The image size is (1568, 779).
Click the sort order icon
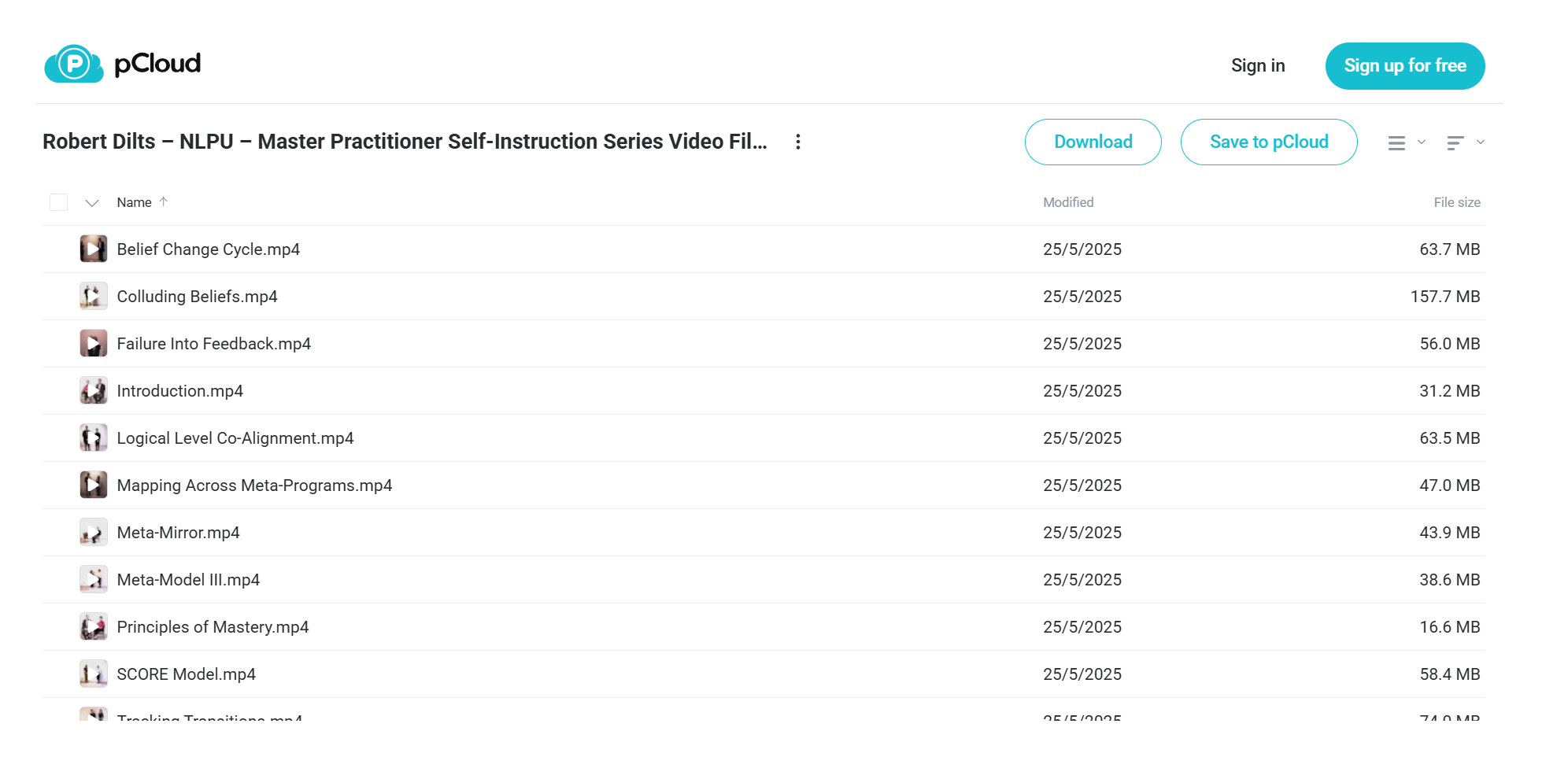tap(1455, 143)
